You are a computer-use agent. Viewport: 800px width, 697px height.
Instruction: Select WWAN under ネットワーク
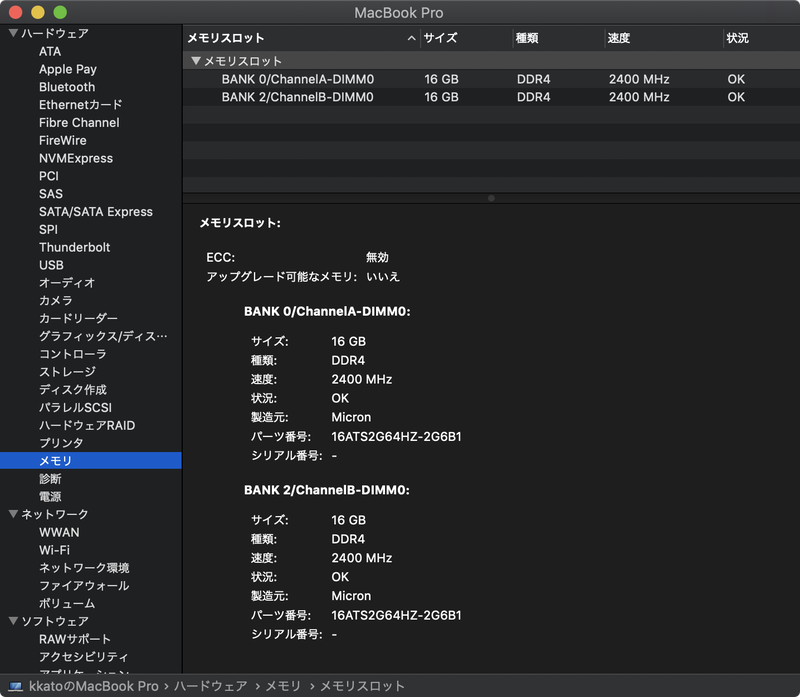[59, 532]
